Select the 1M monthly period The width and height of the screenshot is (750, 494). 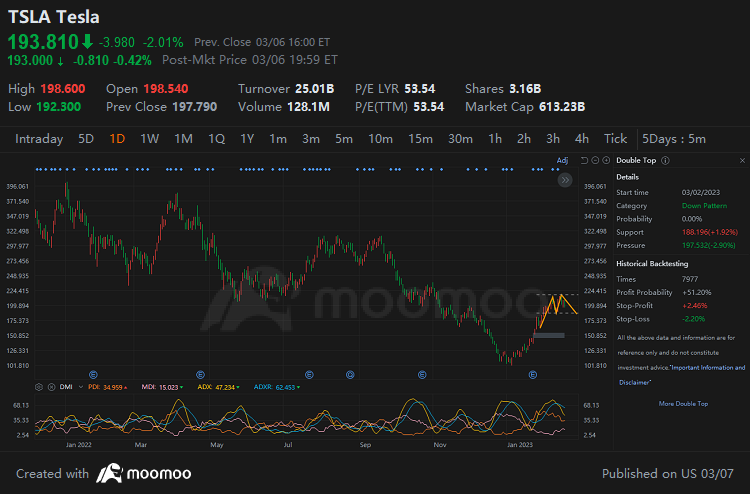[183, 139]
